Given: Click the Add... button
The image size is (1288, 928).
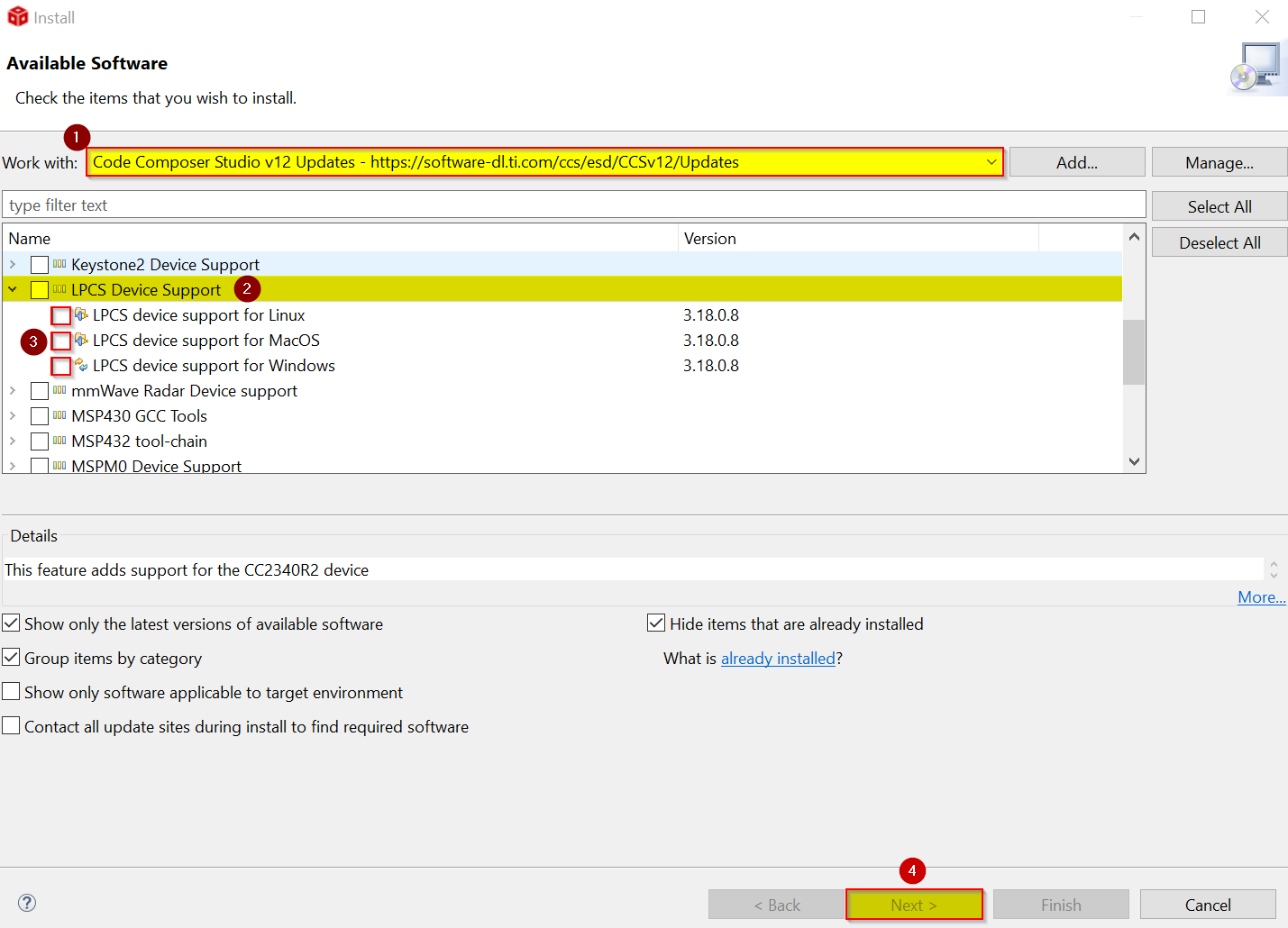Looking at the screenshot, I should [x=1077, y=162].
